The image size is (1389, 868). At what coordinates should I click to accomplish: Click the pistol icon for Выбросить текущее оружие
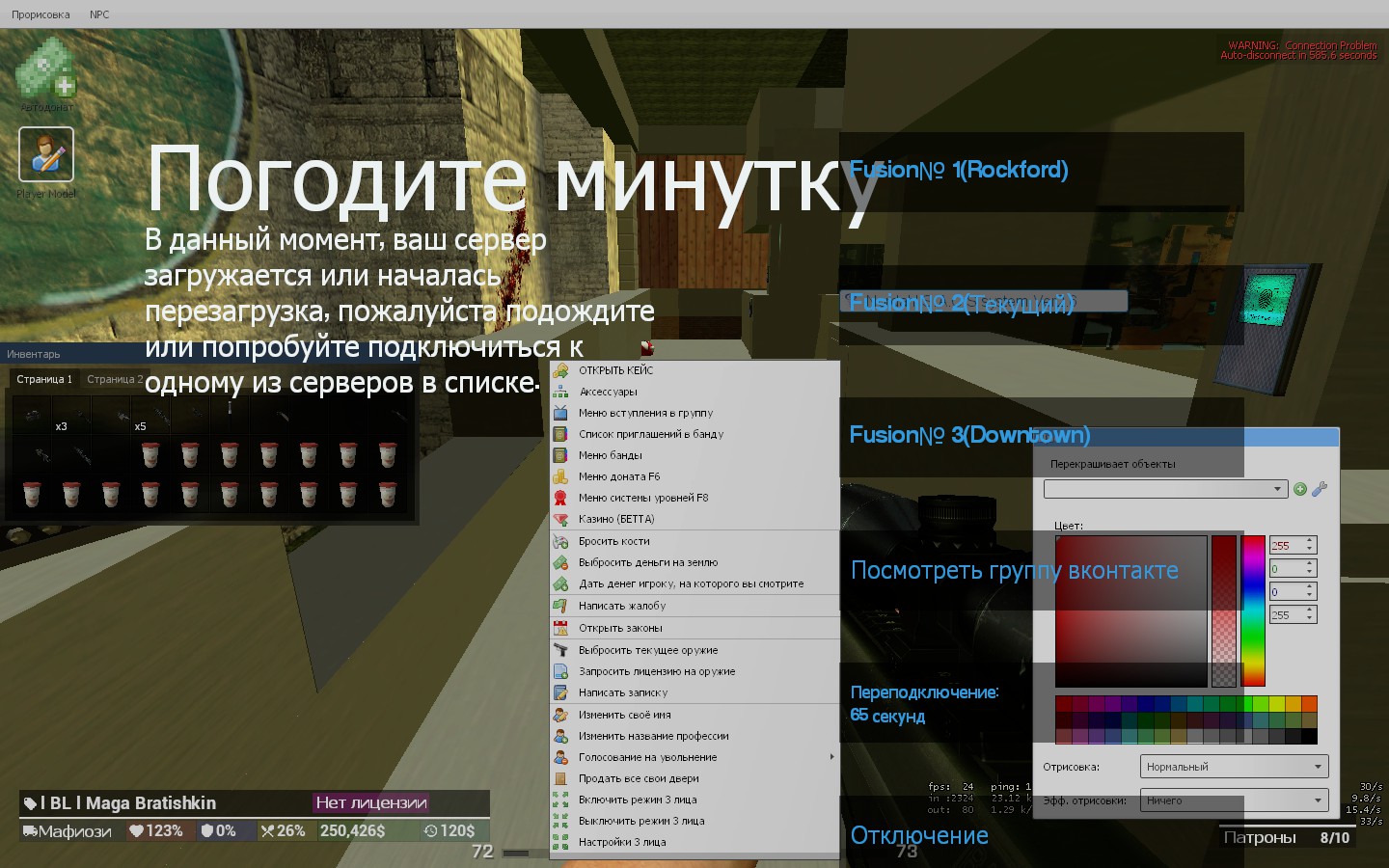(x=560, y=650)
